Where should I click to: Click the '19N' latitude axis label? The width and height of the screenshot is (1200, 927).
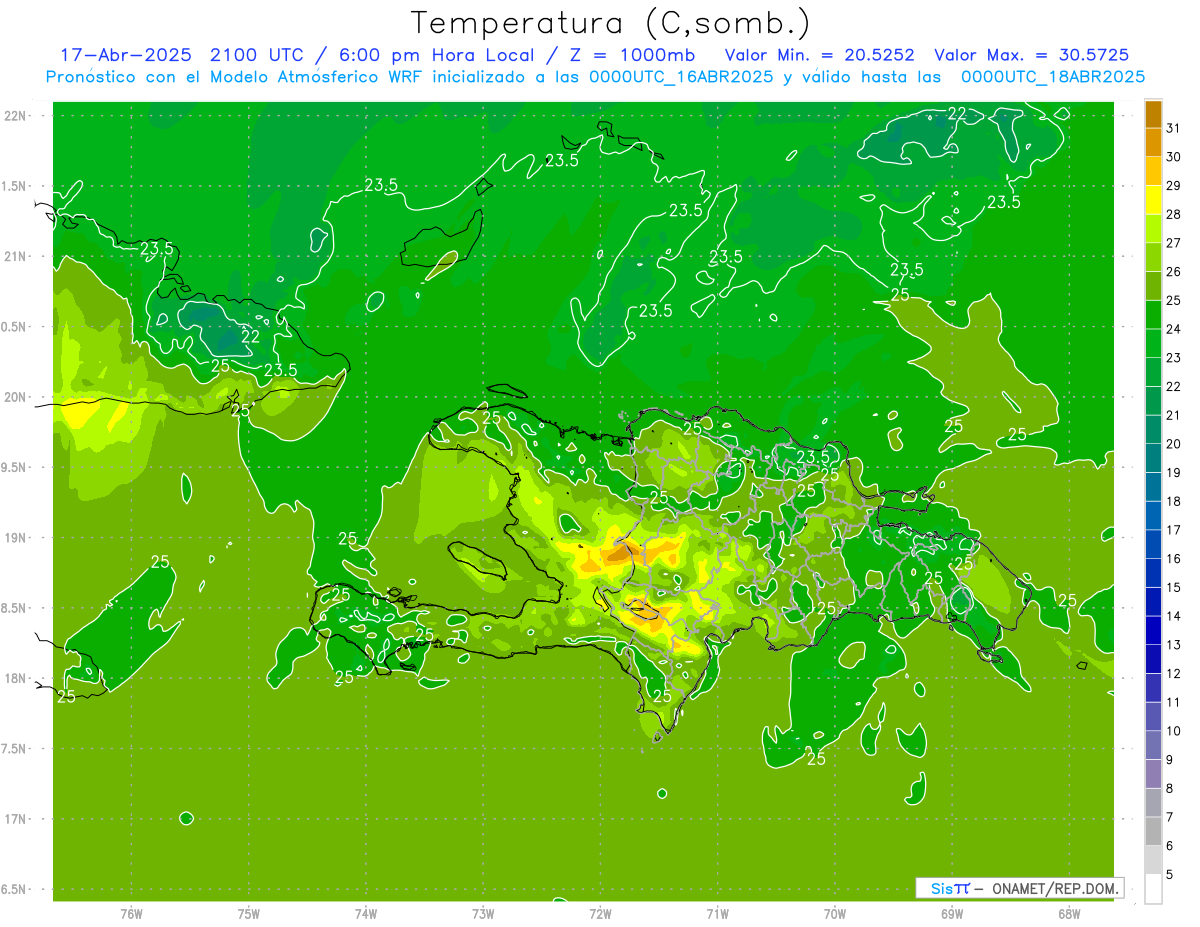pos(16,537)
